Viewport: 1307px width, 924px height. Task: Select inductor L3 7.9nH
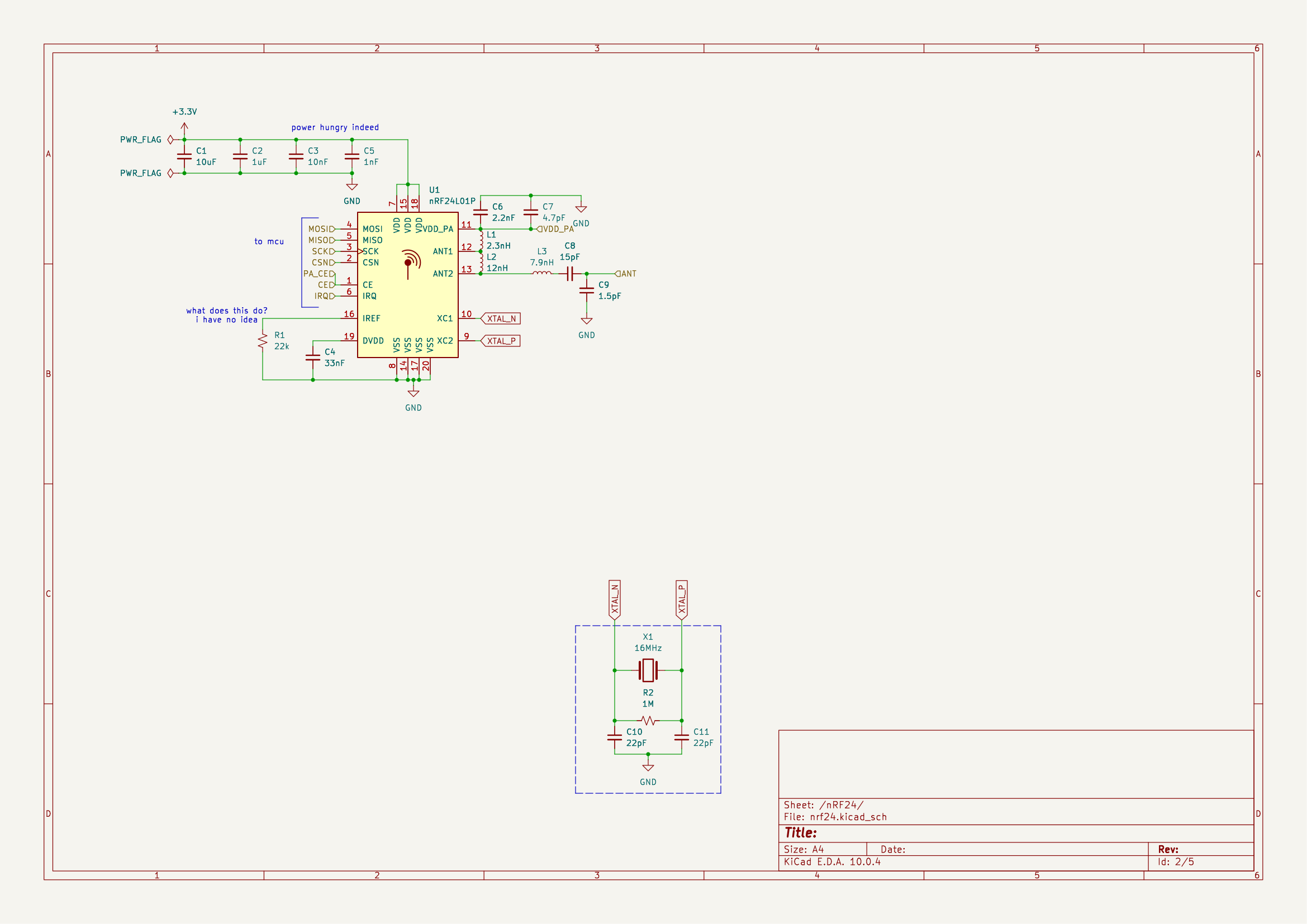pos(542,273)
